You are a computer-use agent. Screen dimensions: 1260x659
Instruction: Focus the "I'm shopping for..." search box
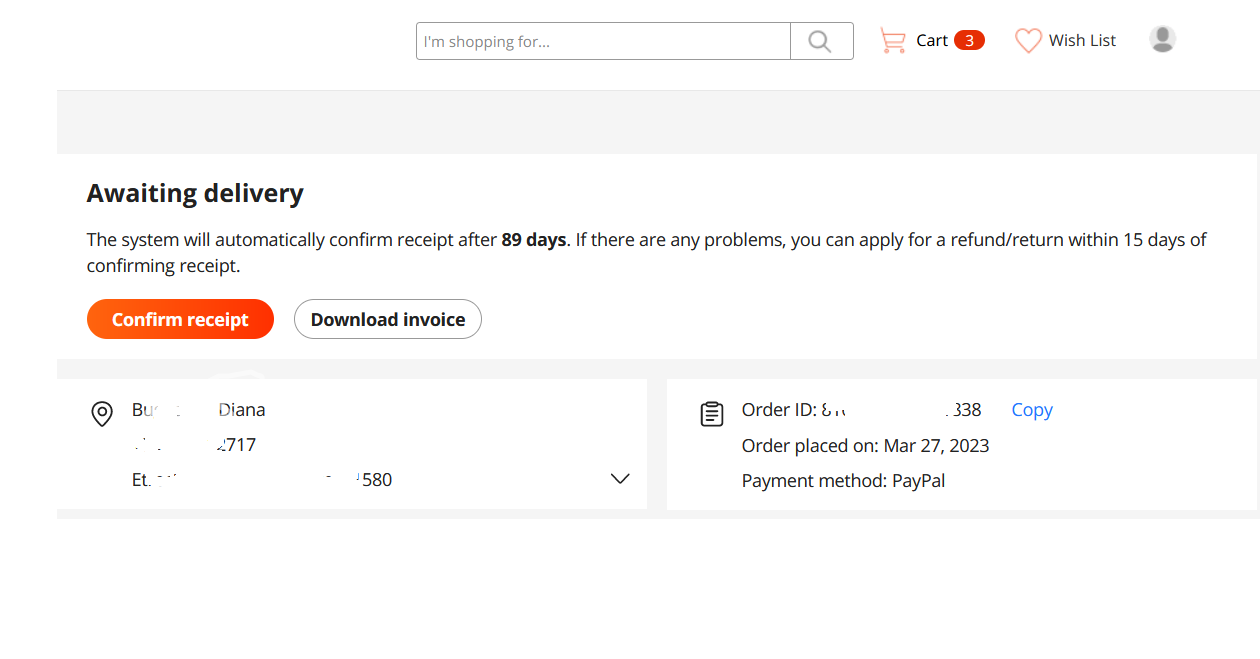click(603, 41)
